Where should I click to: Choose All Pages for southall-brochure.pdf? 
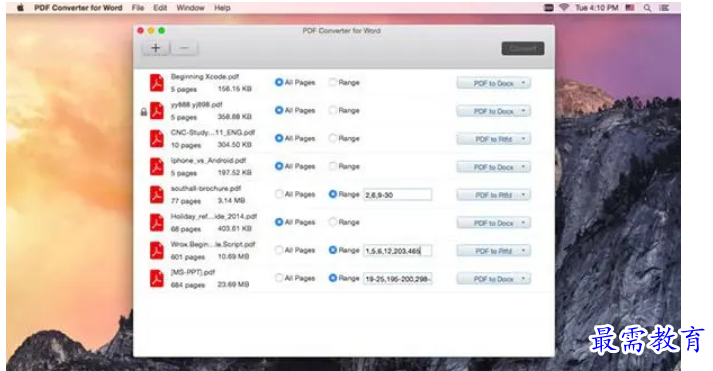tap(279, 194)
